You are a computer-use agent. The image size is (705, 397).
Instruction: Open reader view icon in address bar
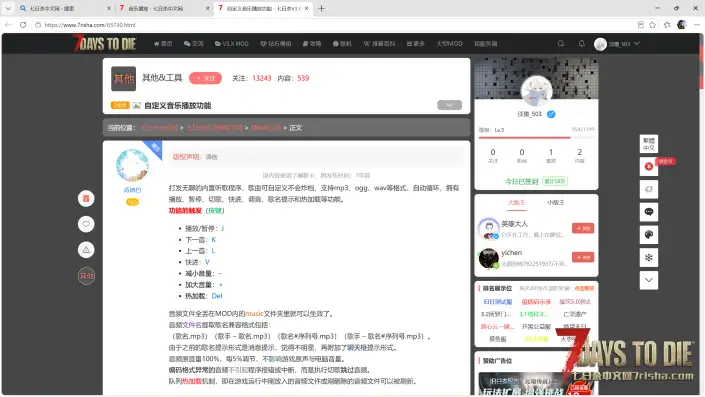pos(640,25)
